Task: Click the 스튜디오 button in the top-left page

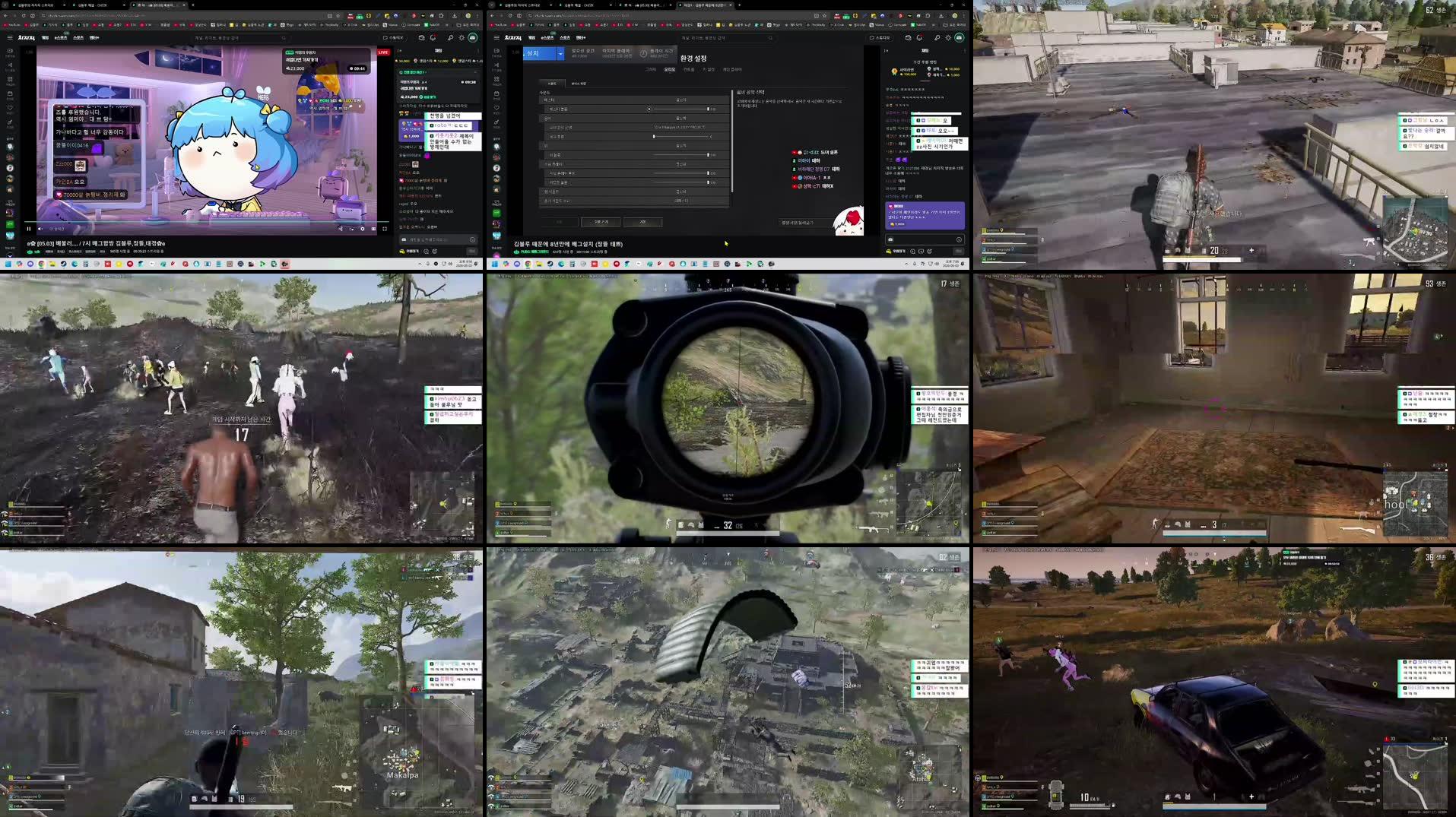Action: 393,37
